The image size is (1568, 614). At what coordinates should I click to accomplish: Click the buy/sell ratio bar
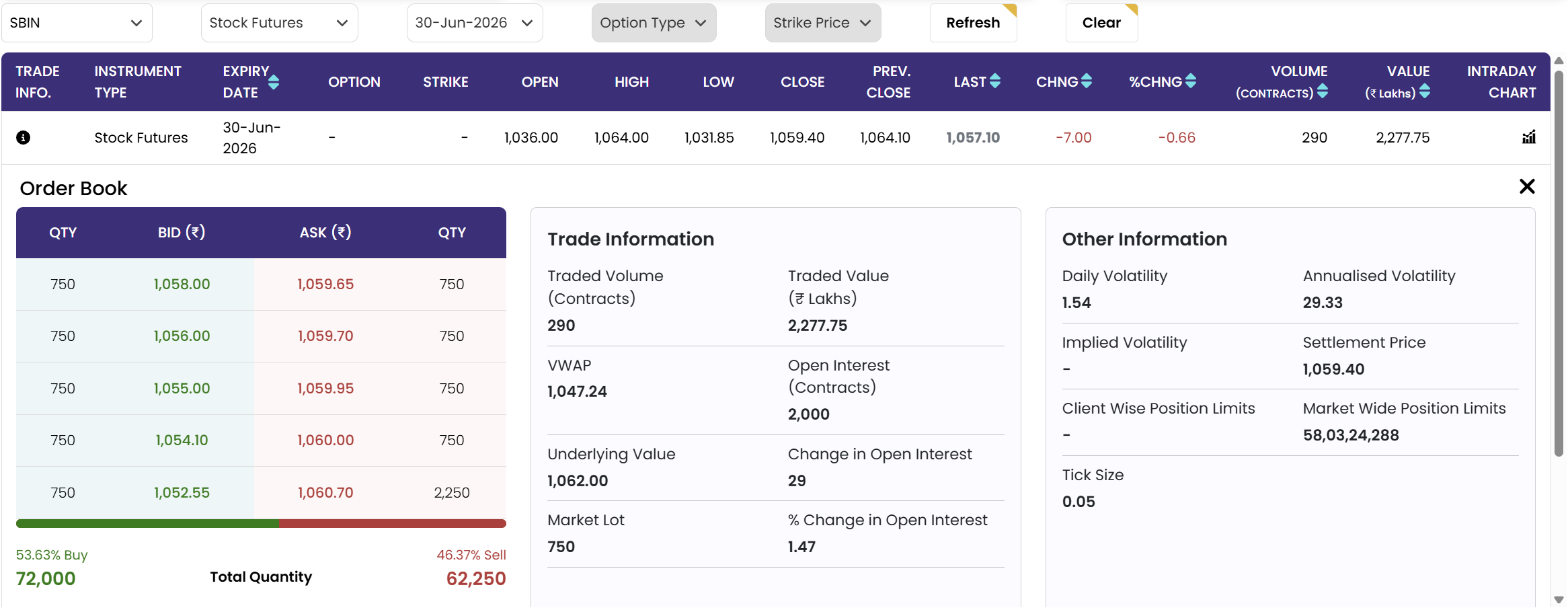pyautogui.click(x=261, y=523)
